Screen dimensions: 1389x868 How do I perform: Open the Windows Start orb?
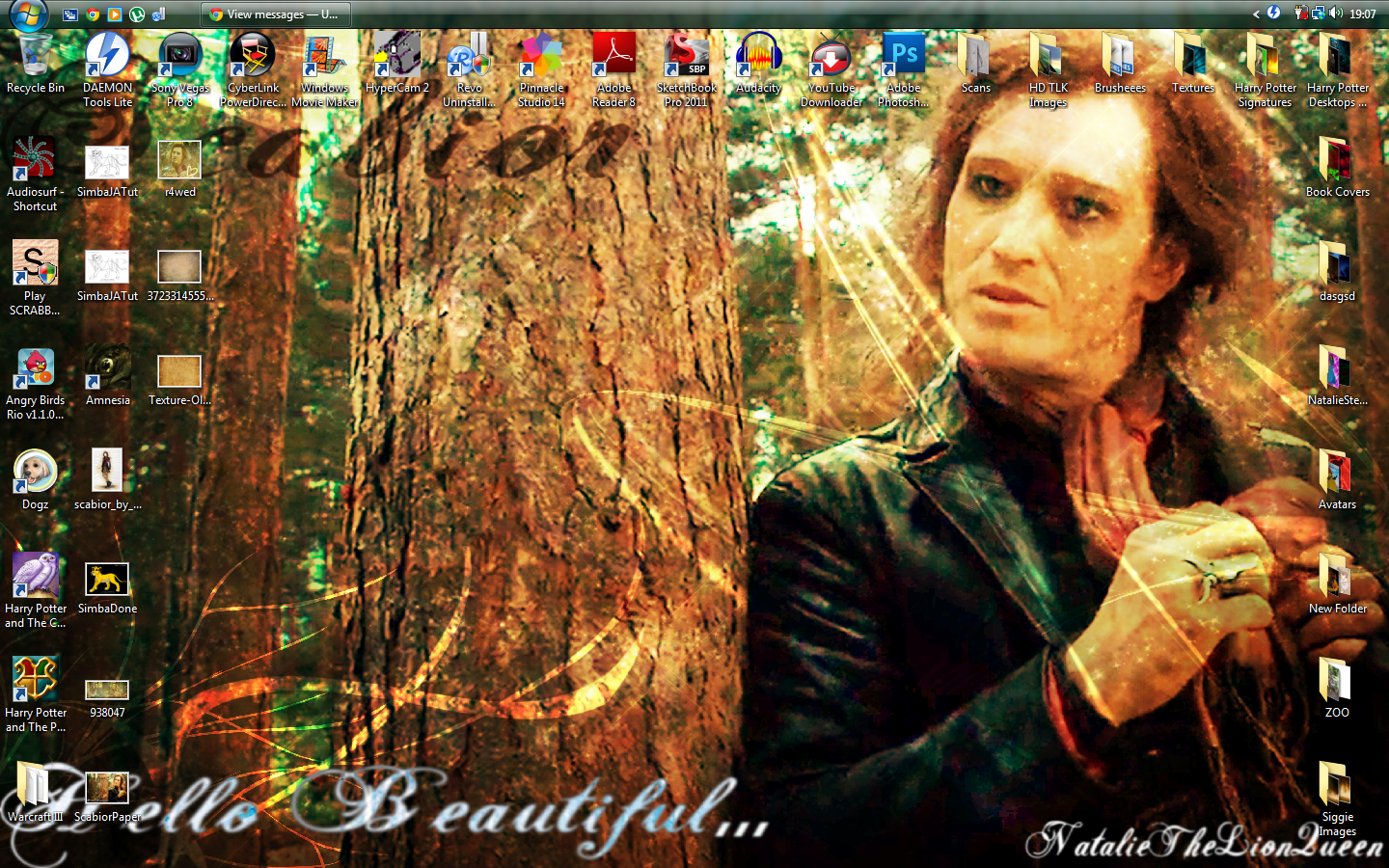(x=27, y=14)
